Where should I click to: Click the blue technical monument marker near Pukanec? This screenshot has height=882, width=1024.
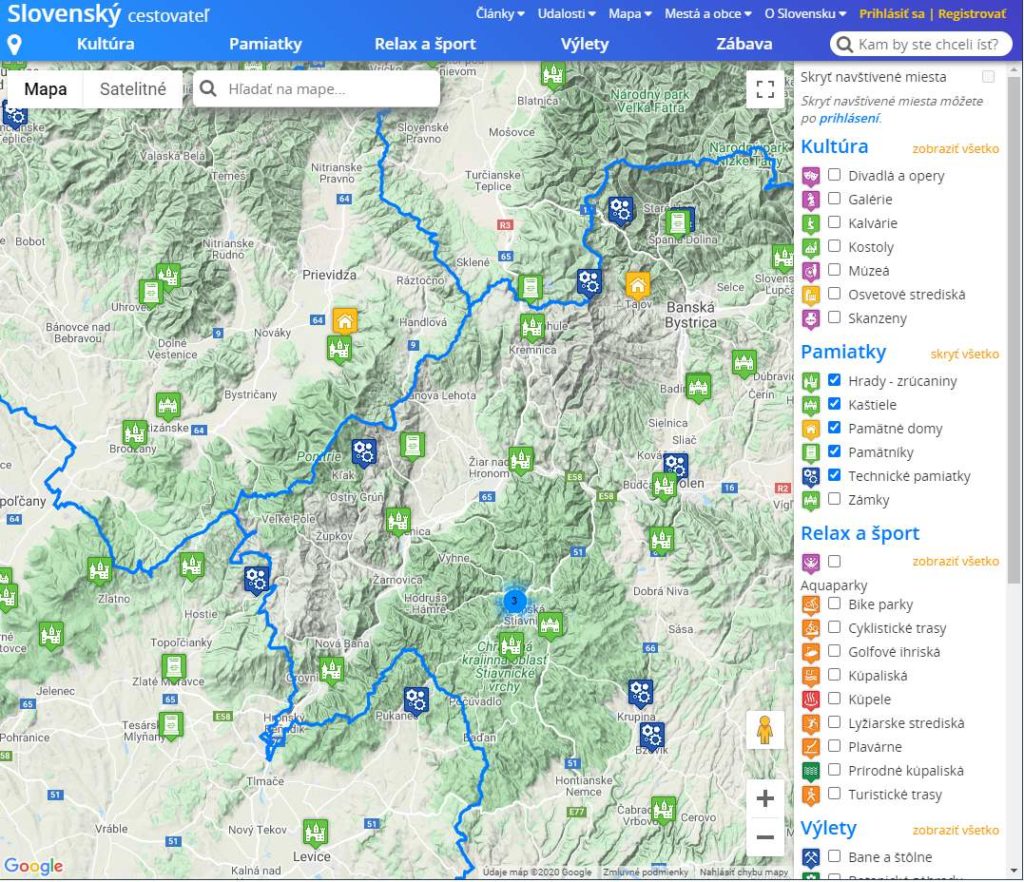coord(416,699)
